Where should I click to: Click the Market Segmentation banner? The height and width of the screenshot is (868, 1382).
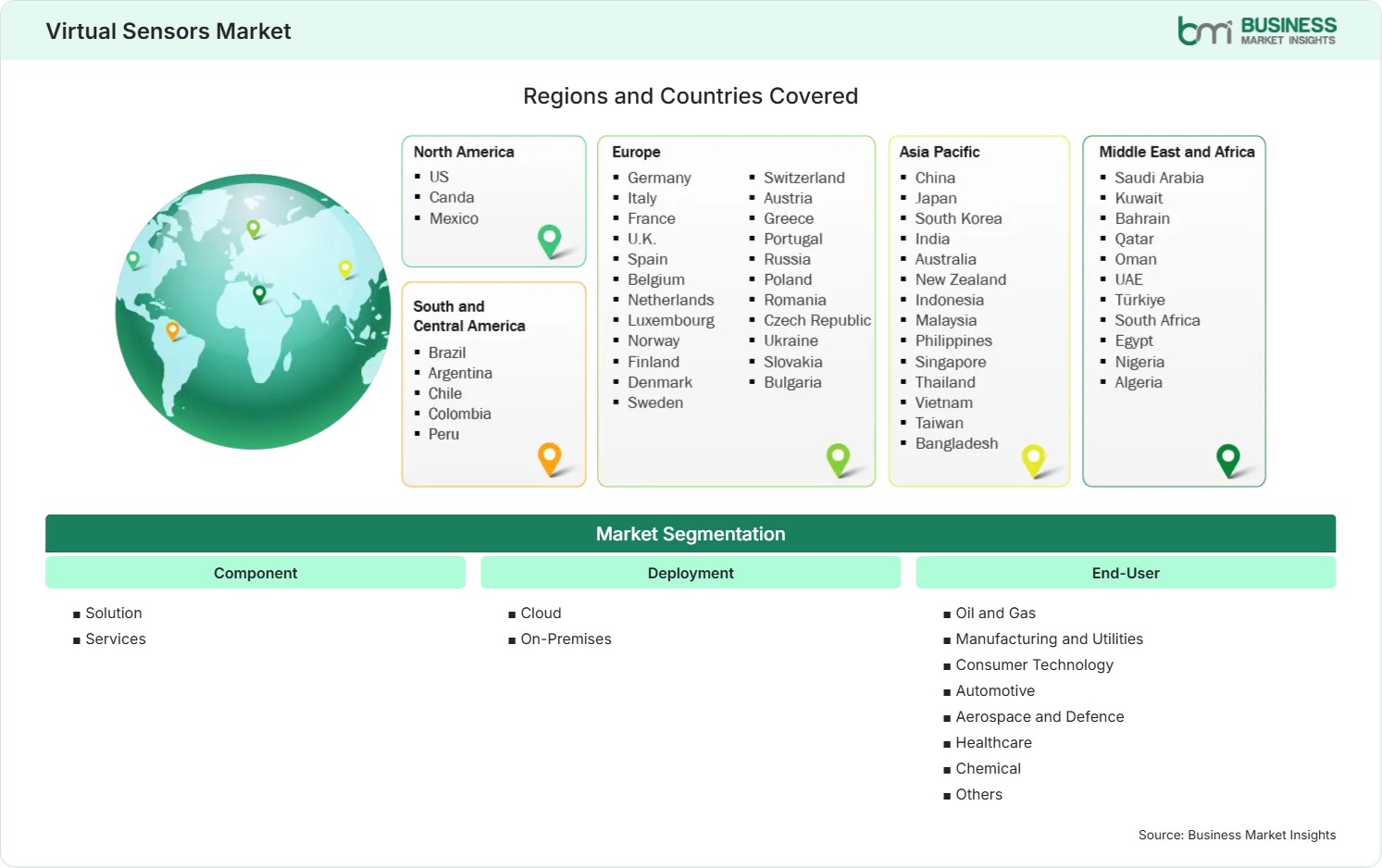pyautogui.click(x=691, y=534)
